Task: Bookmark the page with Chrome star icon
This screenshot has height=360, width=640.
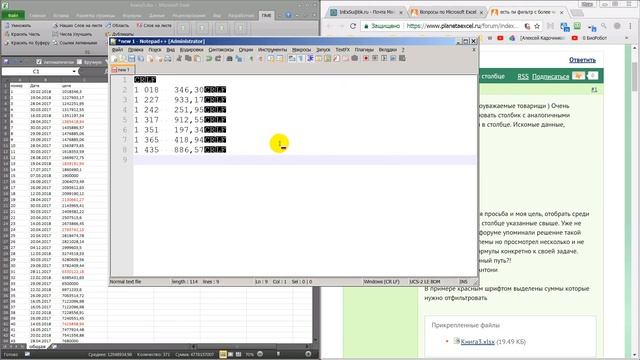Action: (x=537, y=26)
